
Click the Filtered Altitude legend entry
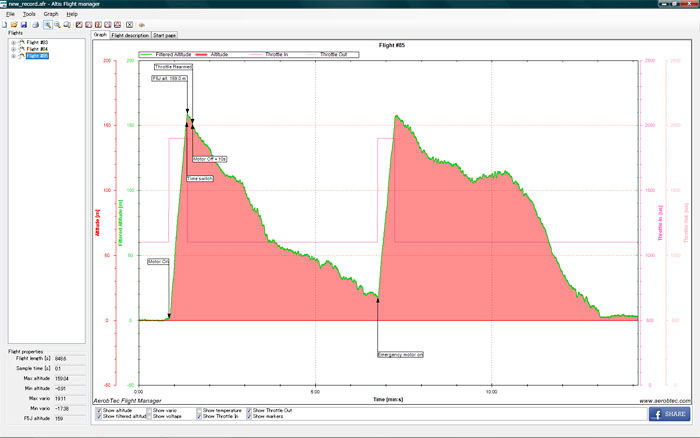coord(166,54)
